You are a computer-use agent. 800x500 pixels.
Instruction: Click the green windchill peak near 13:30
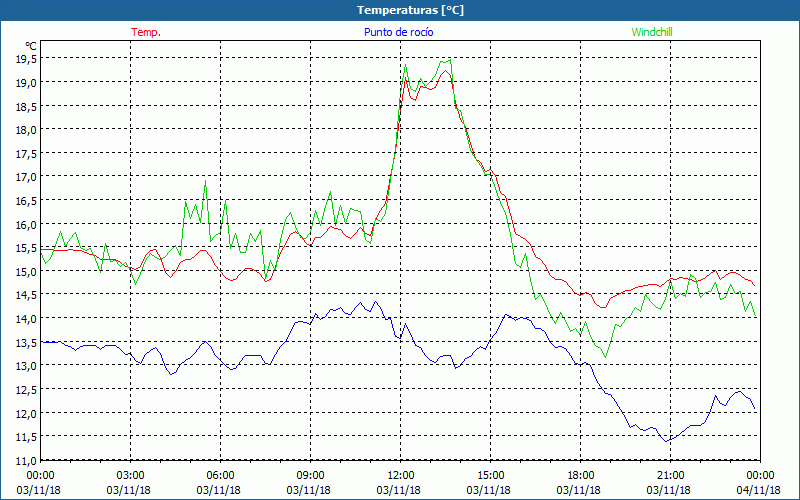449,60
